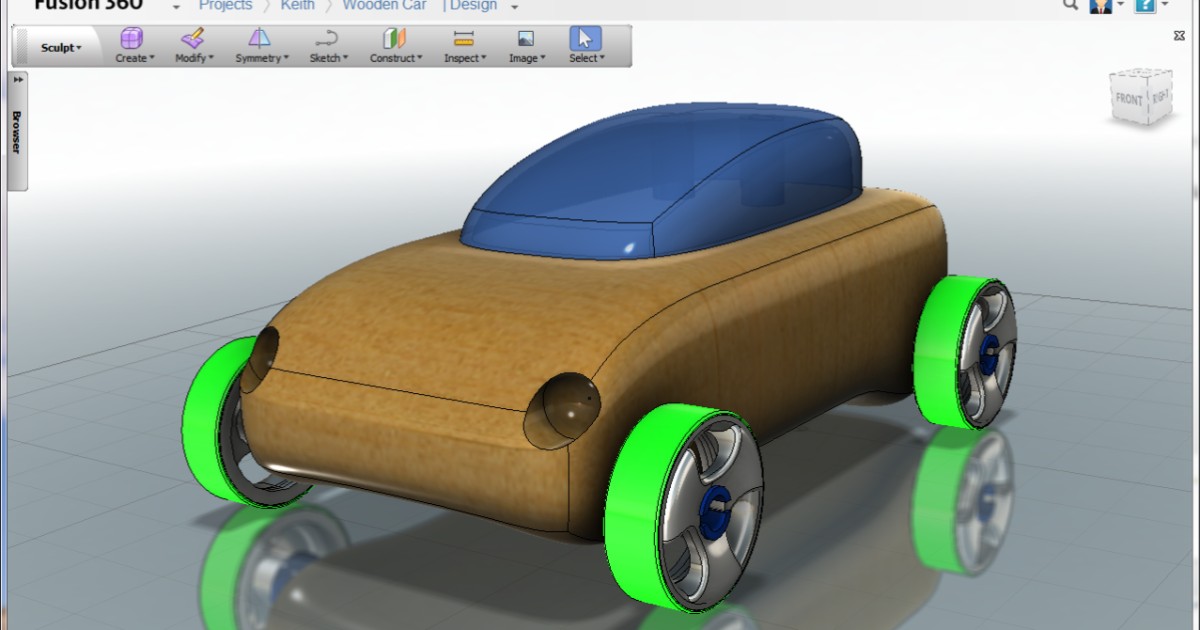Open the Create menu
This screenshot has width=1200, height=630.
[133, 58]
